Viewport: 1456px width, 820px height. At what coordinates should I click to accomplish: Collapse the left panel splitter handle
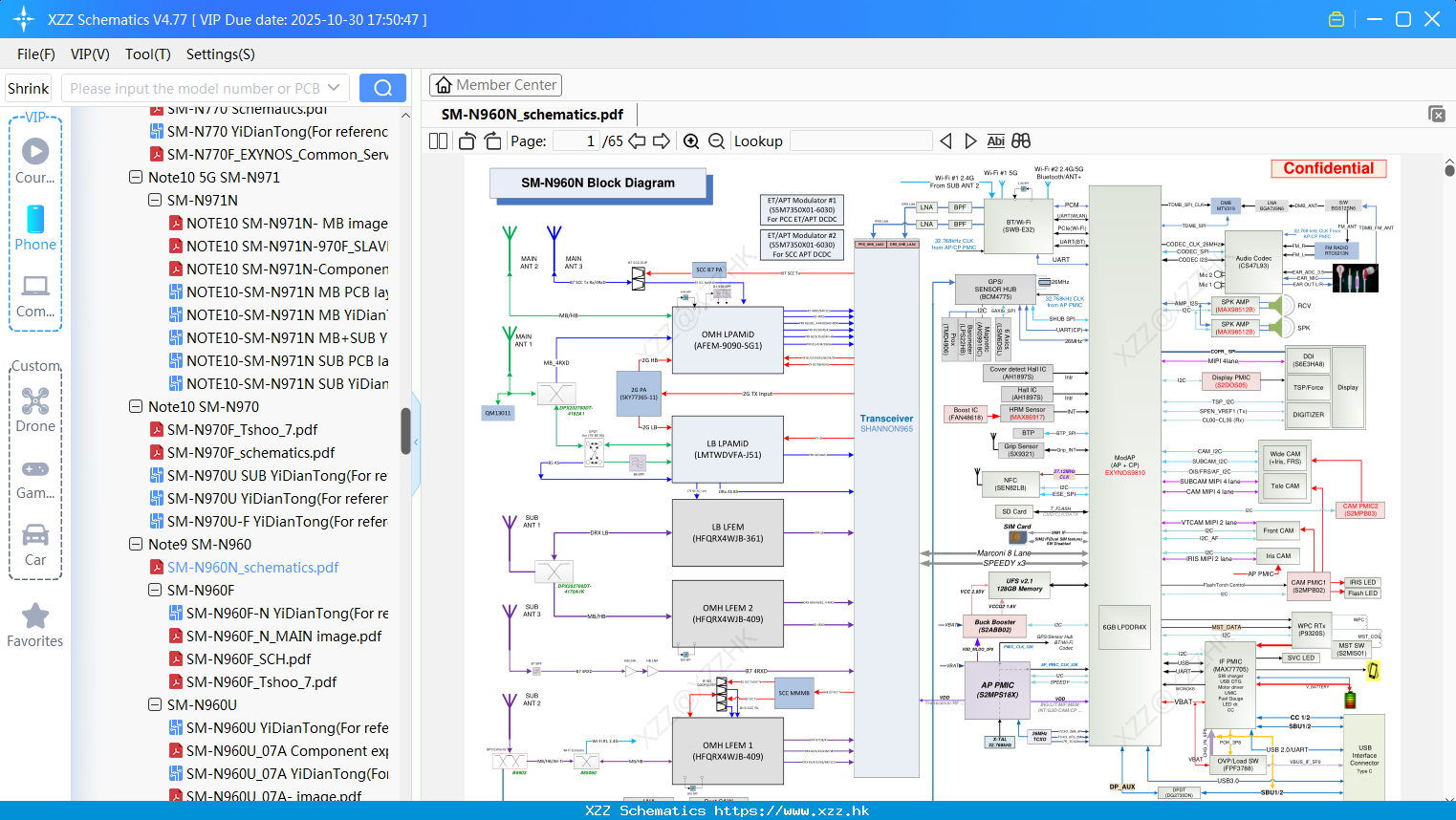pos(416,442)
